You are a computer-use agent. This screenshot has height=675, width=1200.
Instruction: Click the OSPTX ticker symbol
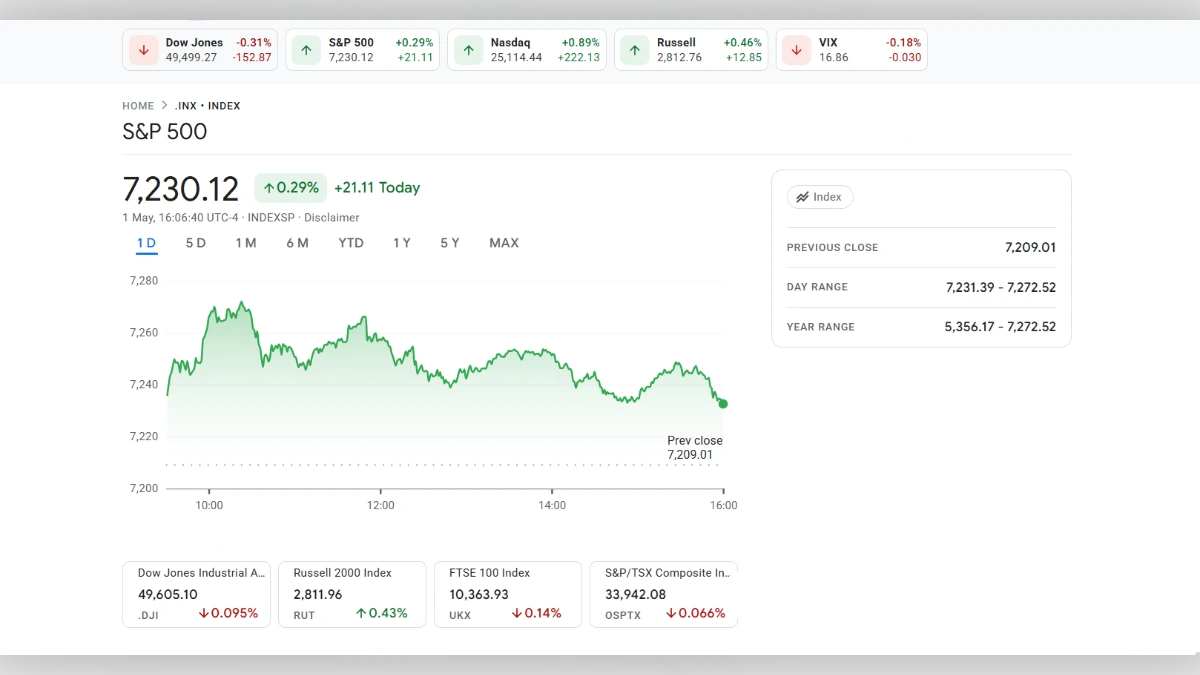click(621, 615)
